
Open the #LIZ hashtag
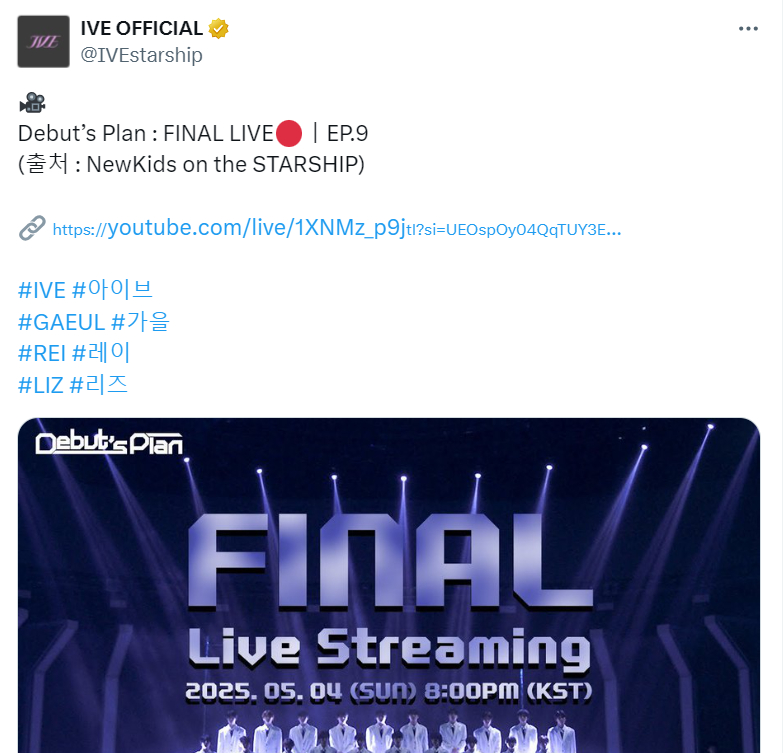[x=41, y=386]
